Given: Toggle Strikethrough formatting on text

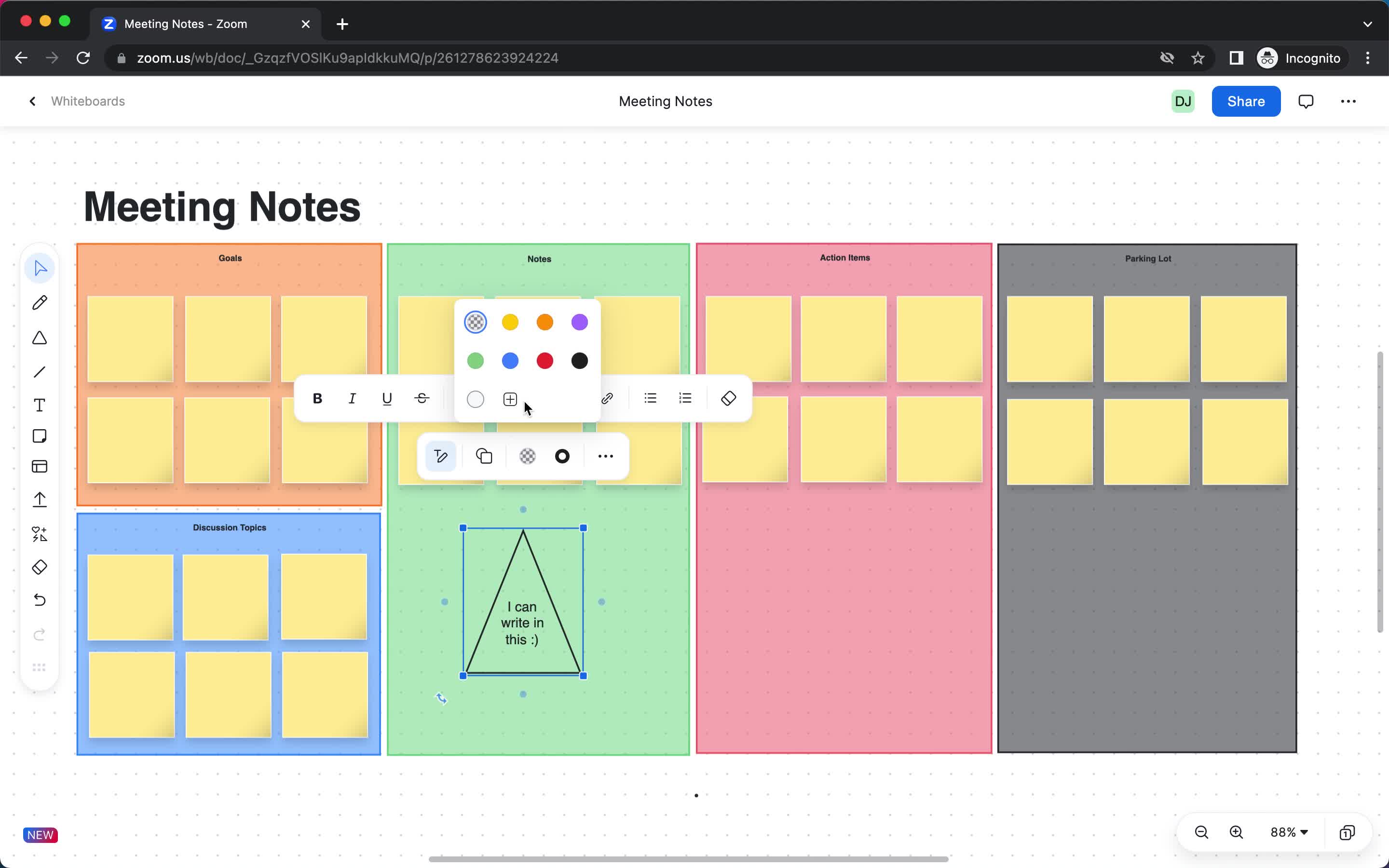Looking at the screenshot, I should (422, 398).
